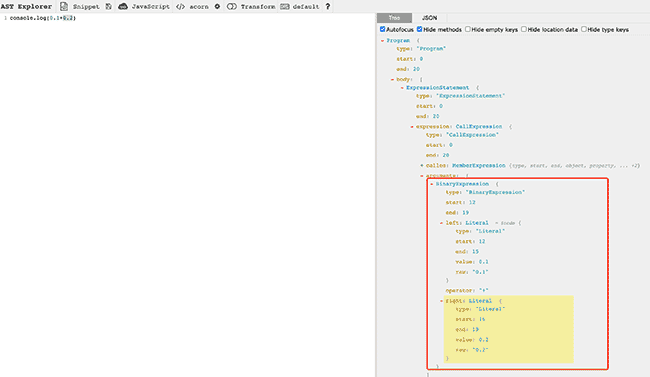Click the fork icon beside Snippet
This screenshot has height=377, width=650.
coord(109,6)
